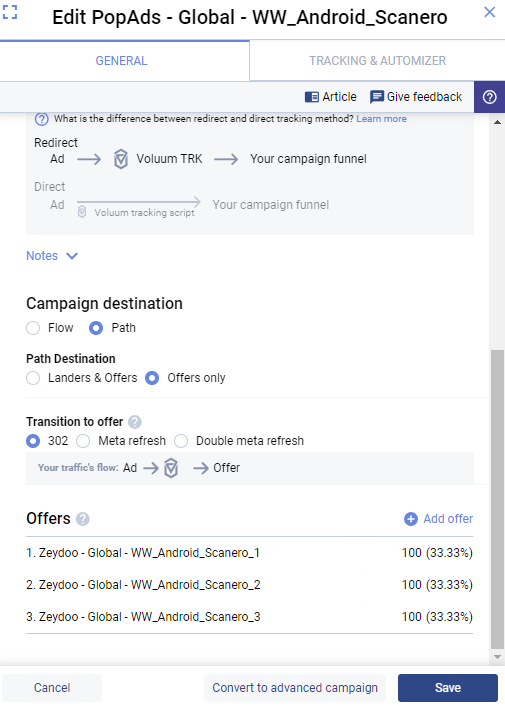
Task: Open the Learn more link
Action: [x=381, y=119]
